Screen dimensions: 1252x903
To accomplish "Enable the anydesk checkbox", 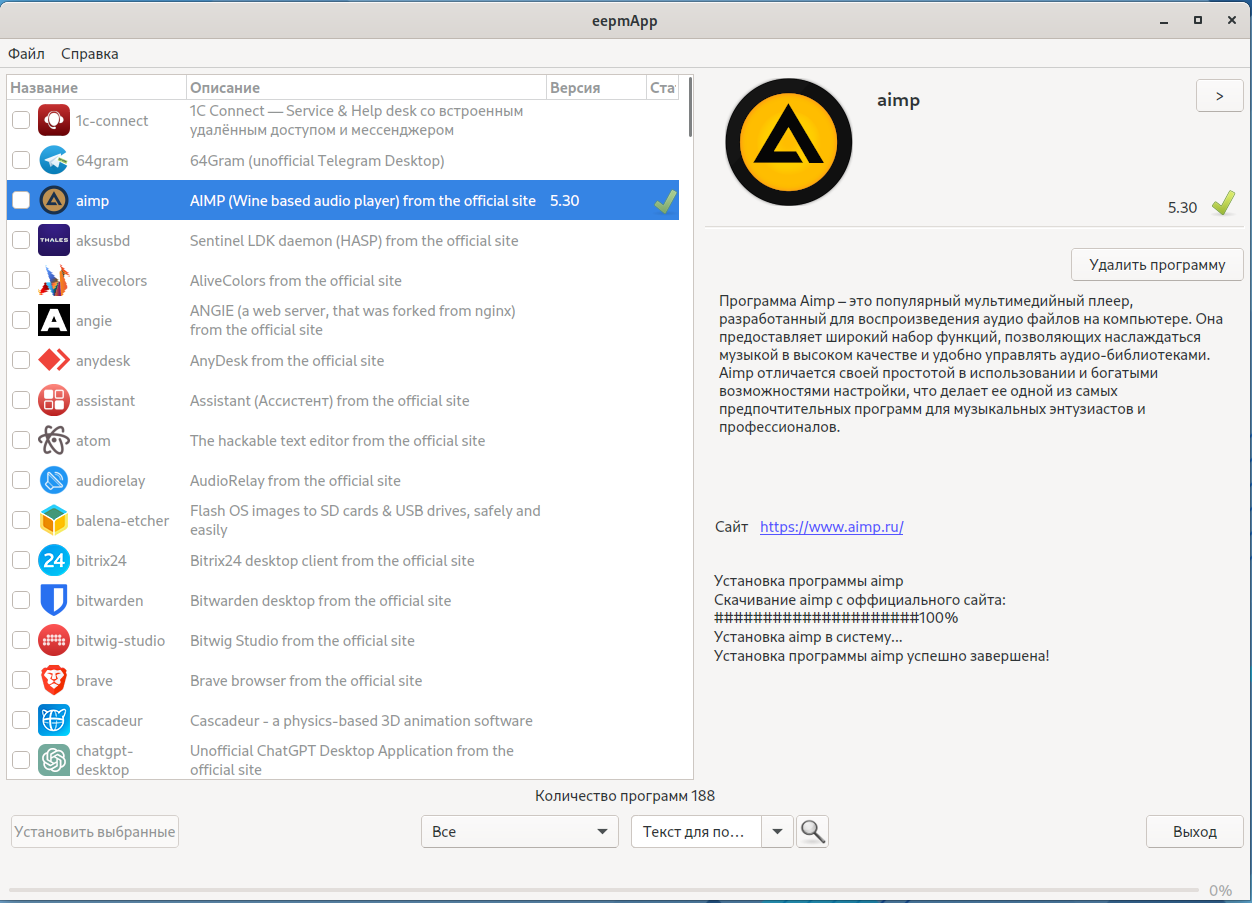I will (21, 360).
